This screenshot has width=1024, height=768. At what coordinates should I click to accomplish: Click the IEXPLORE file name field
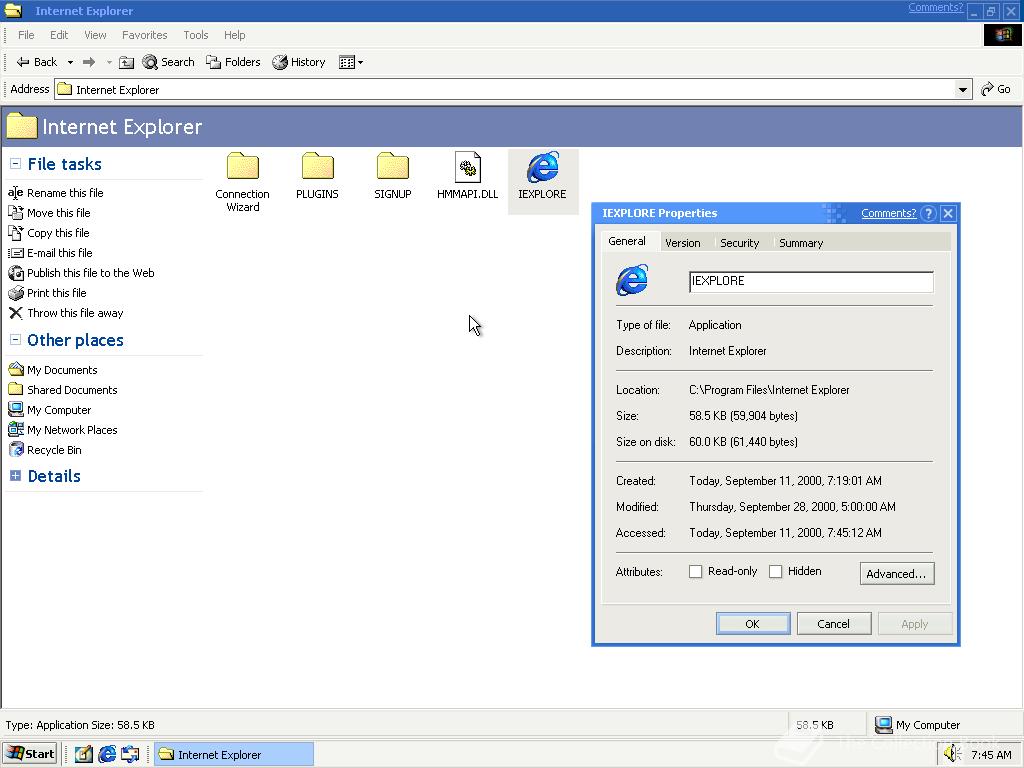pos(811,281)
